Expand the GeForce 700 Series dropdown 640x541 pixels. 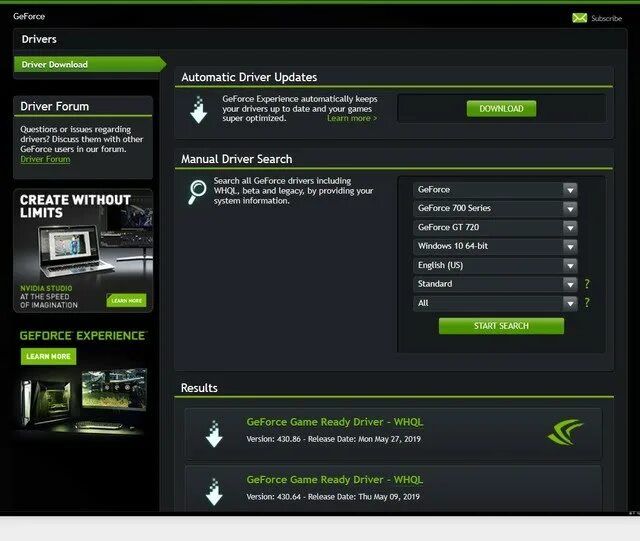coord(495,209)
